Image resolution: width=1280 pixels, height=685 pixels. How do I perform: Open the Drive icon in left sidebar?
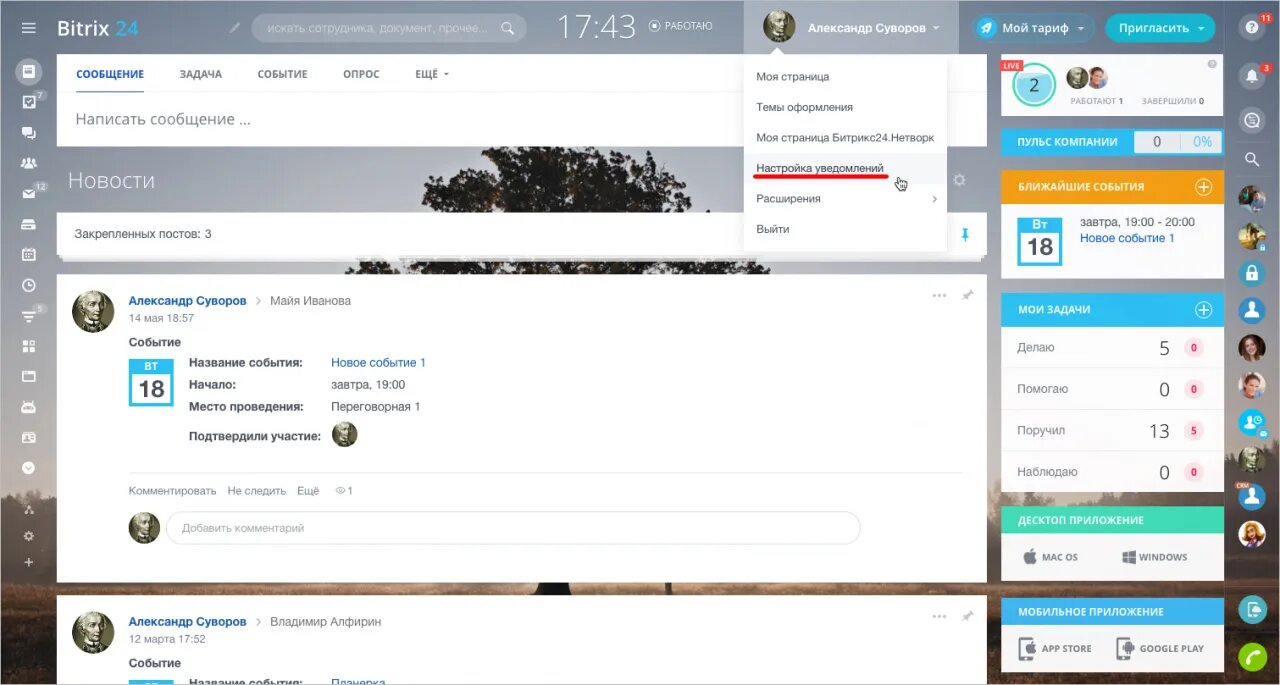pyautogui.click(x=29, y=224)
